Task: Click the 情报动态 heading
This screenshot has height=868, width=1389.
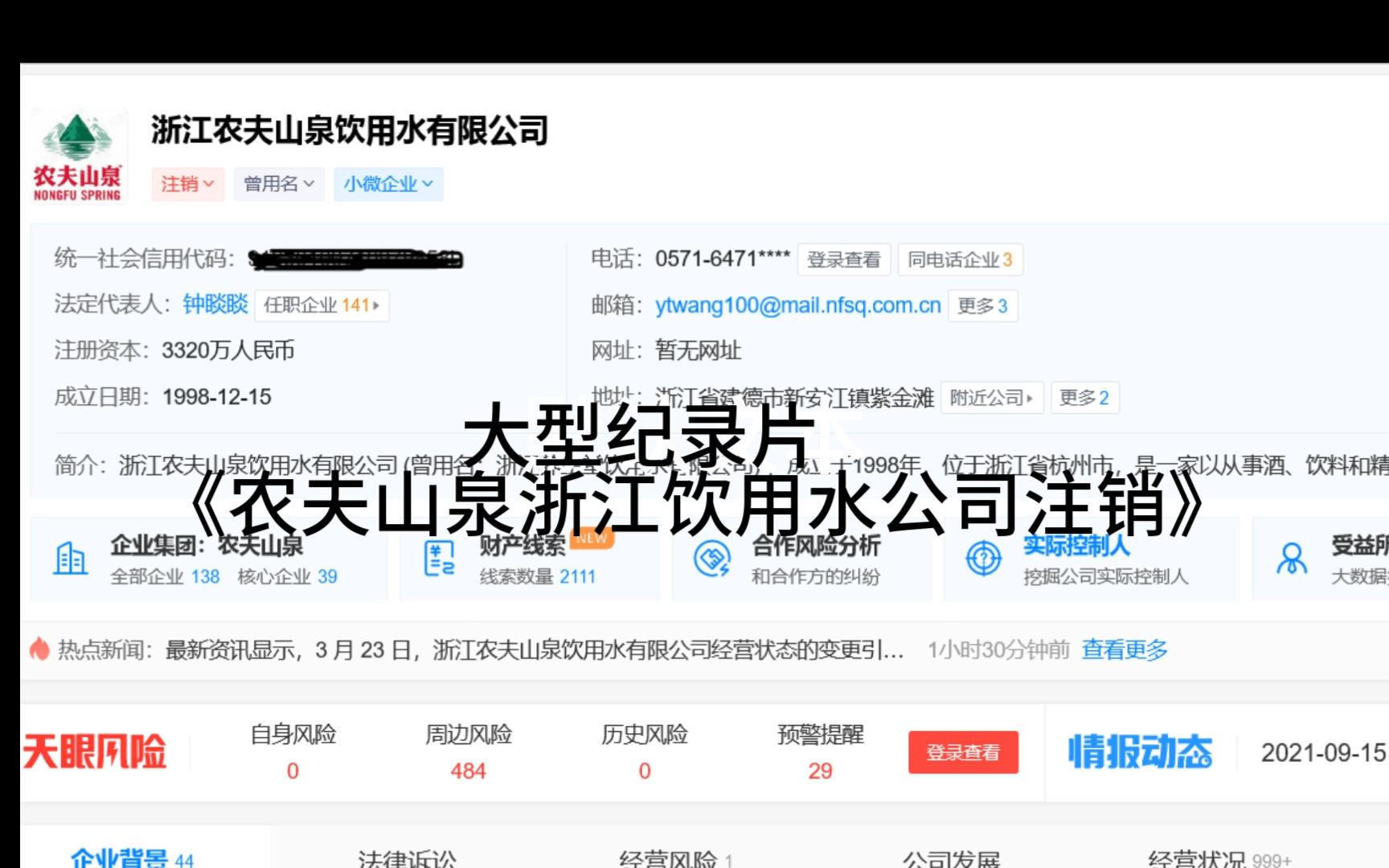Action: click(x=1140, y=752)
